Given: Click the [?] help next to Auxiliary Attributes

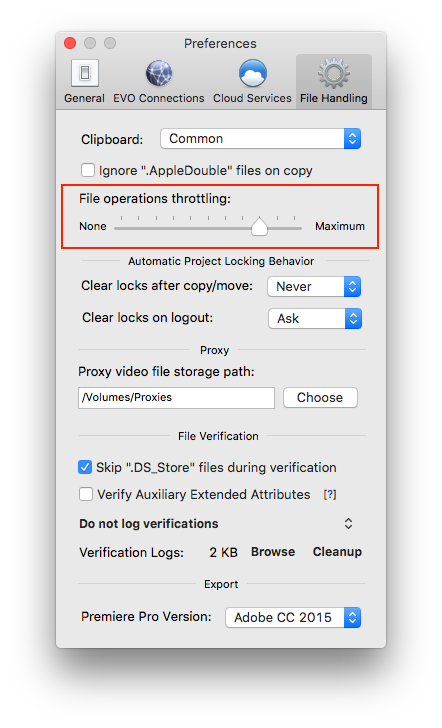Looking at the screenshot, I should click(330, 495).
